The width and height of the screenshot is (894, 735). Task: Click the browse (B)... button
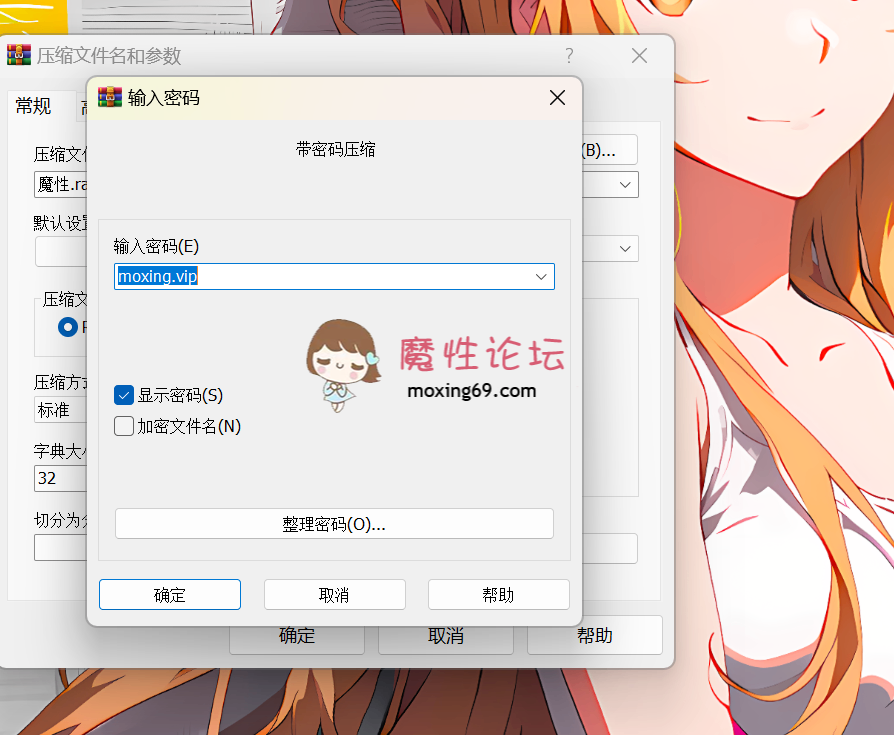click(x=608, y=151)
